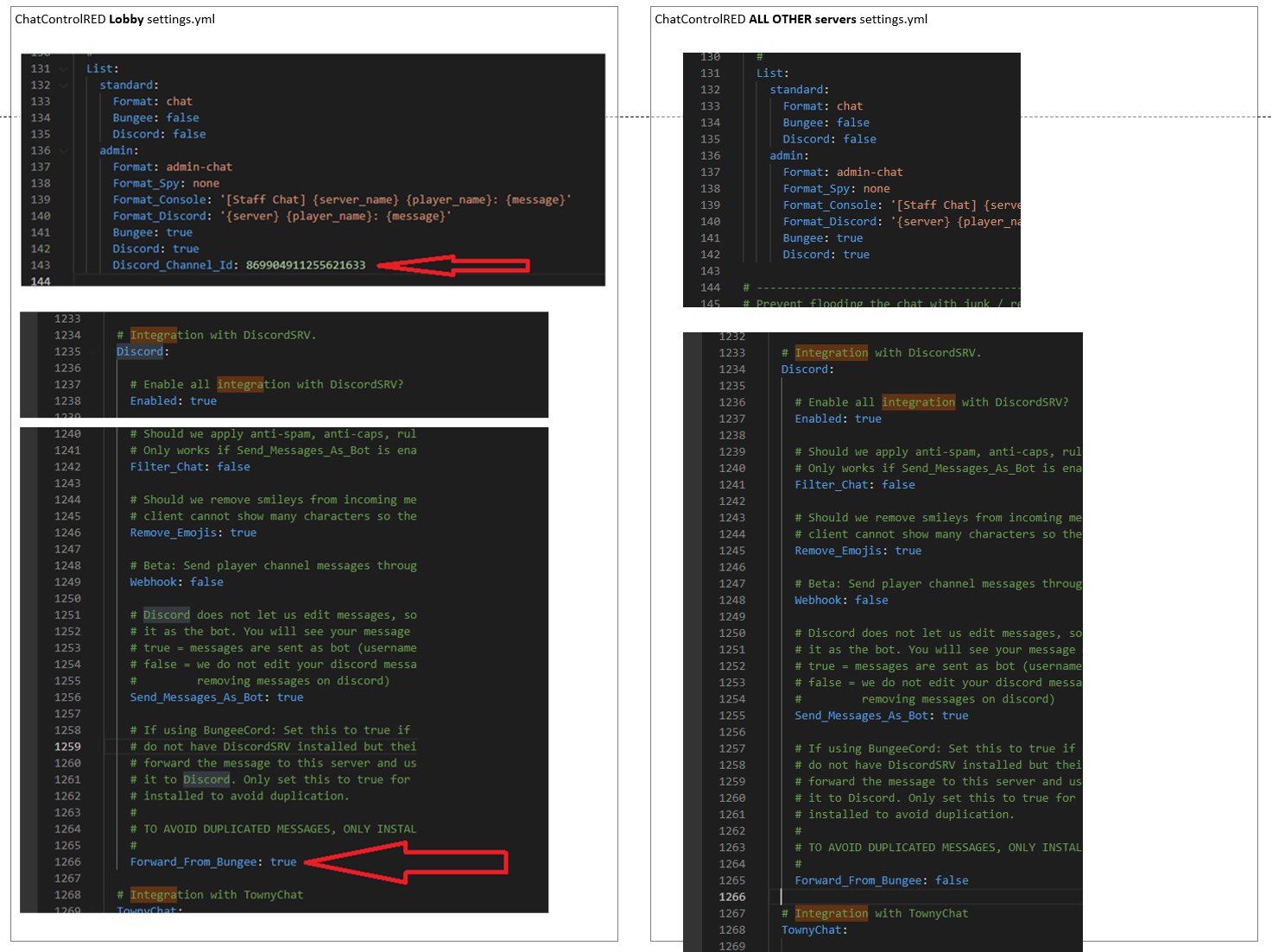
Task: Select the highlighted integration match on line 1237
Action: [x=243, y=384]
